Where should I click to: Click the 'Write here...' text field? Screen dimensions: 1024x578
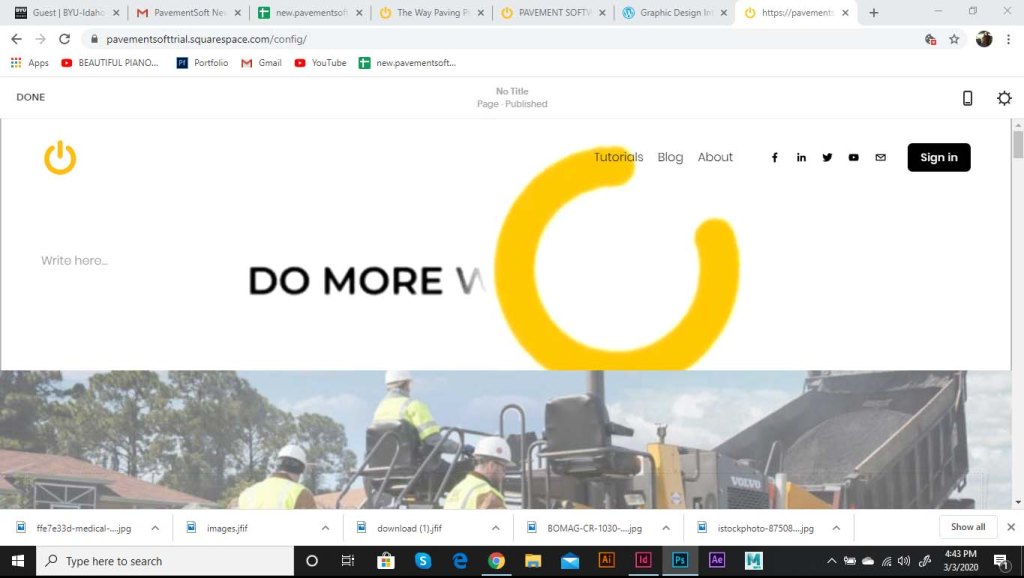click(x=74, y=261)
